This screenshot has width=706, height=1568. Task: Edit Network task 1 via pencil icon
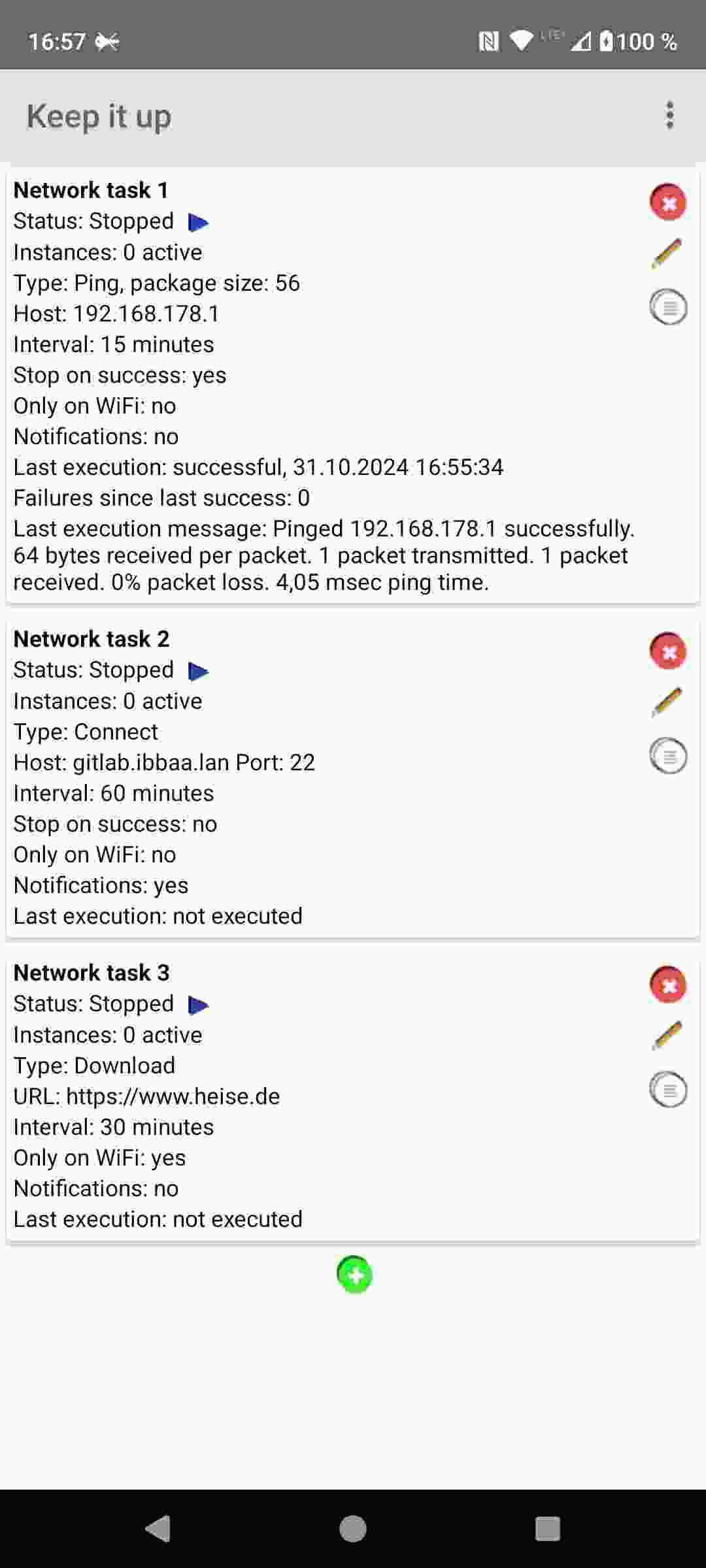point(667,253)
